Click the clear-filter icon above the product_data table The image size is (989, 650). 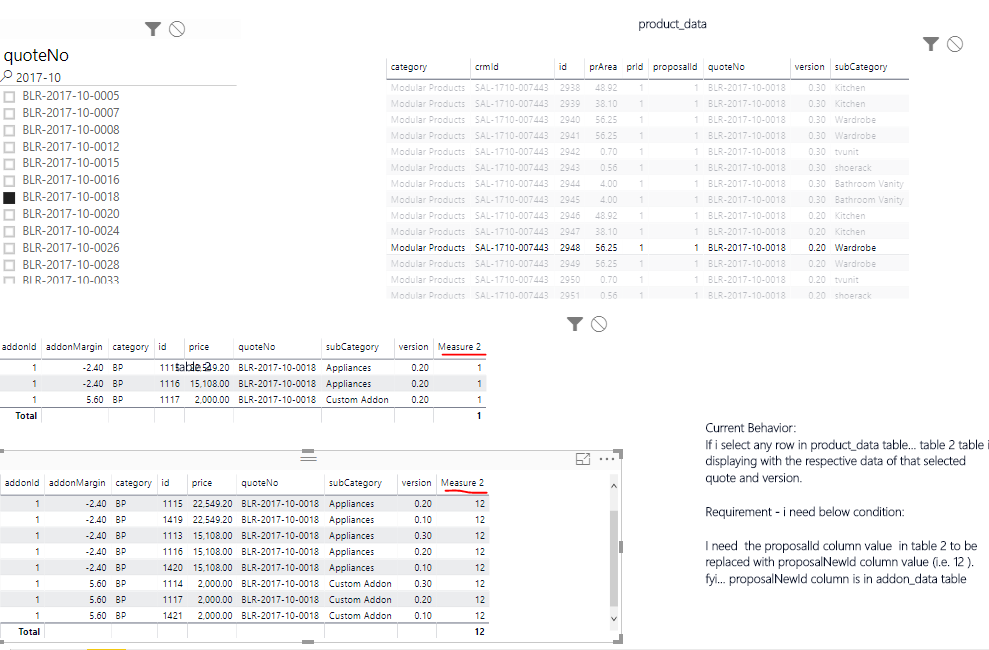pyautogui.click(x=955, y=44)
